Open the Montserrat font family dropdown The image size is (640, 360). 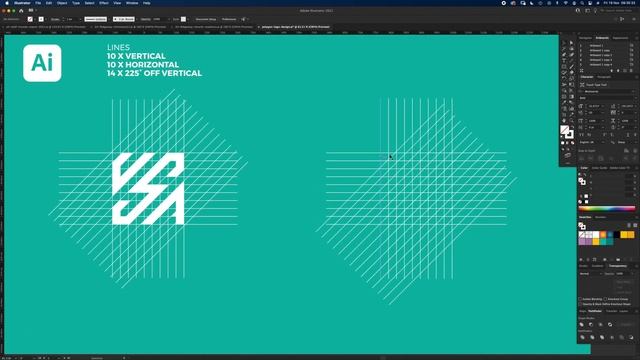click(608, 91)
